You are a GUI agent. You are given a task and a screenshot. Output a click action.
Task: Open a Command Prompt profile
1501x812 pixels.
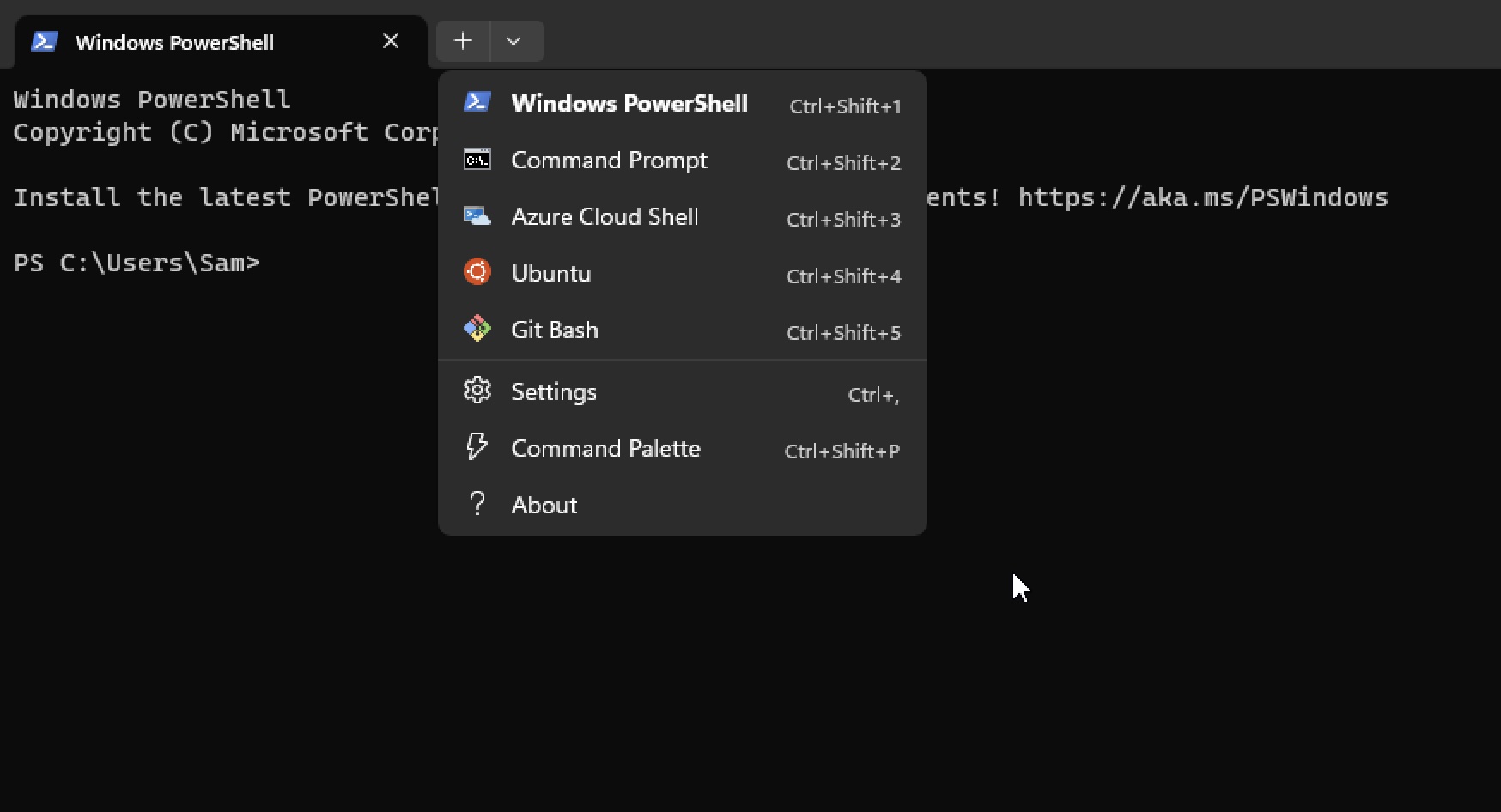tap(610, 160)
